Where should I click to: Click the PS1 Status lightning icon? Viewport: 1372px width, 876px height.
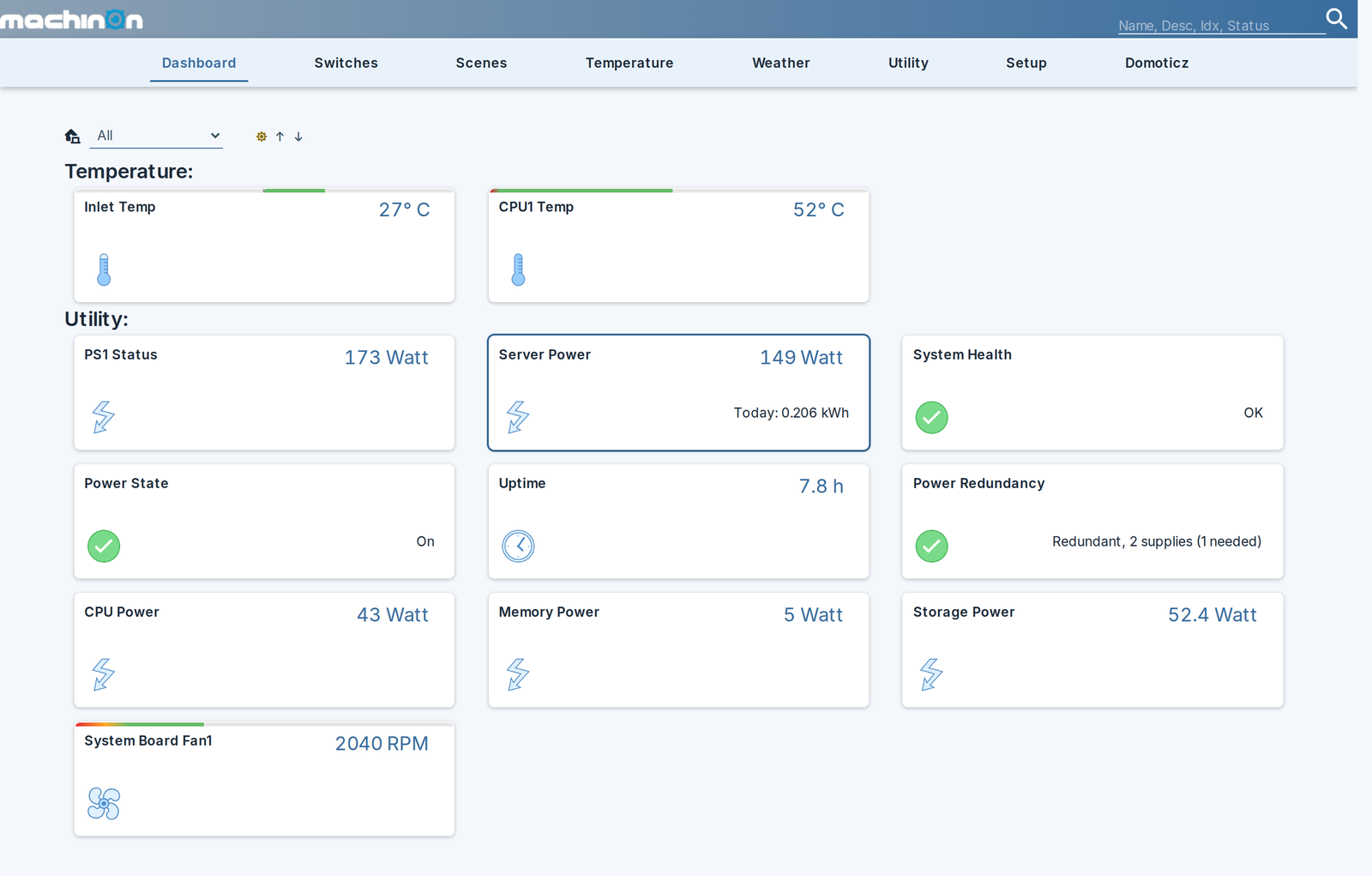point(104,417)
